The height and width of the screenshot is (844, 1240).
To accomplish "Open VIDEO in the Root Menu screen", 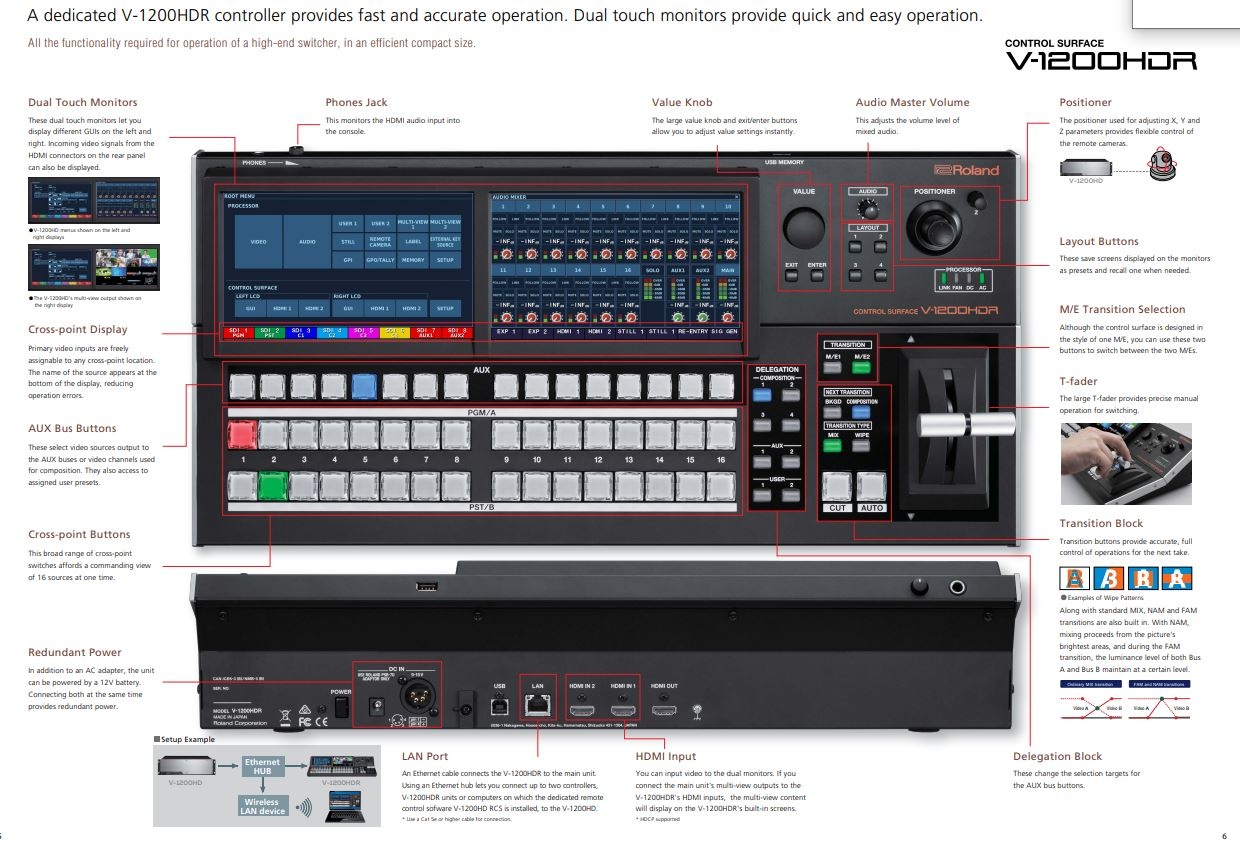I will [x=258, y=241].
